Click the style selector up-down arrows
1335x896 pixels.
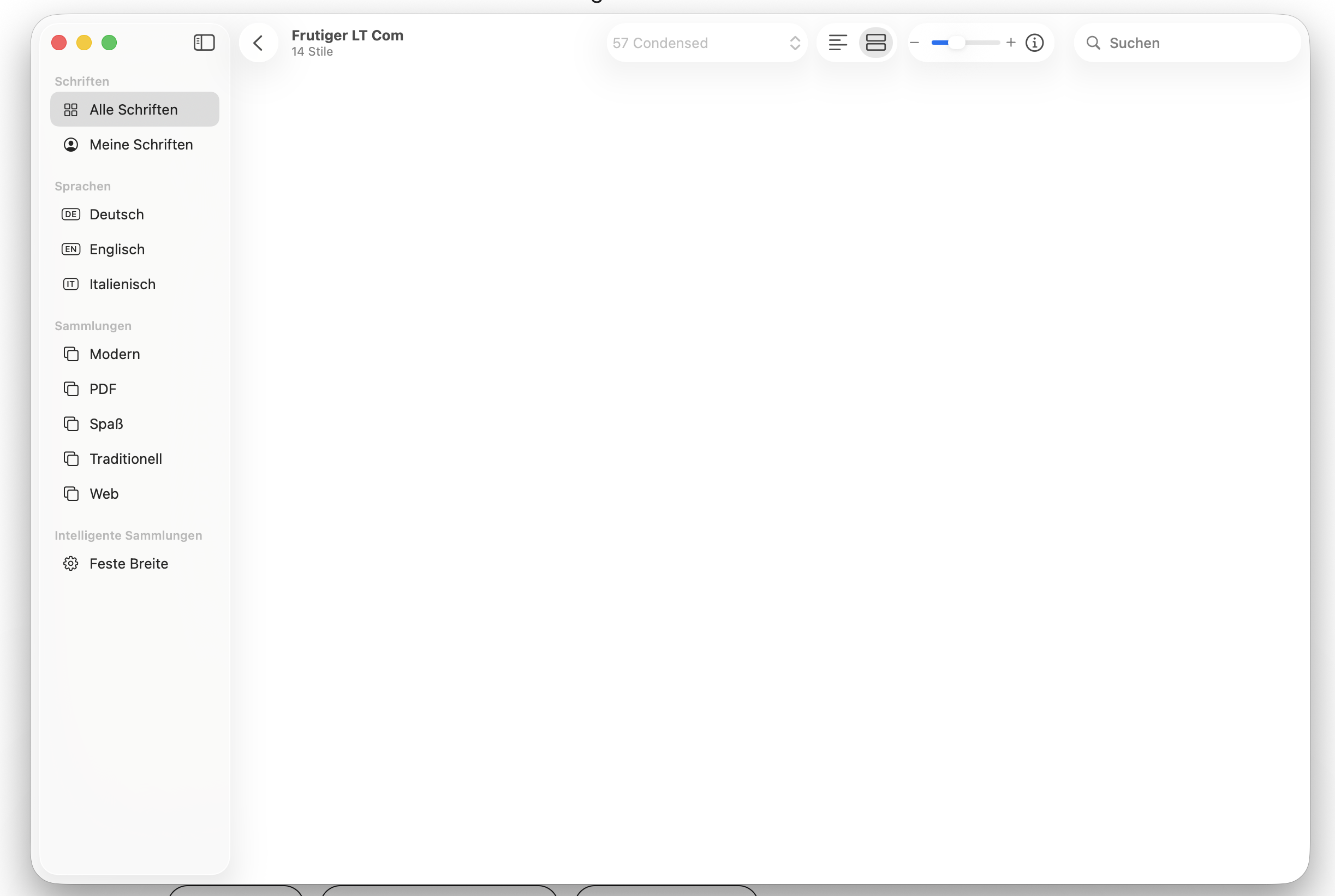pyautogui.click(x=795, y=43)
